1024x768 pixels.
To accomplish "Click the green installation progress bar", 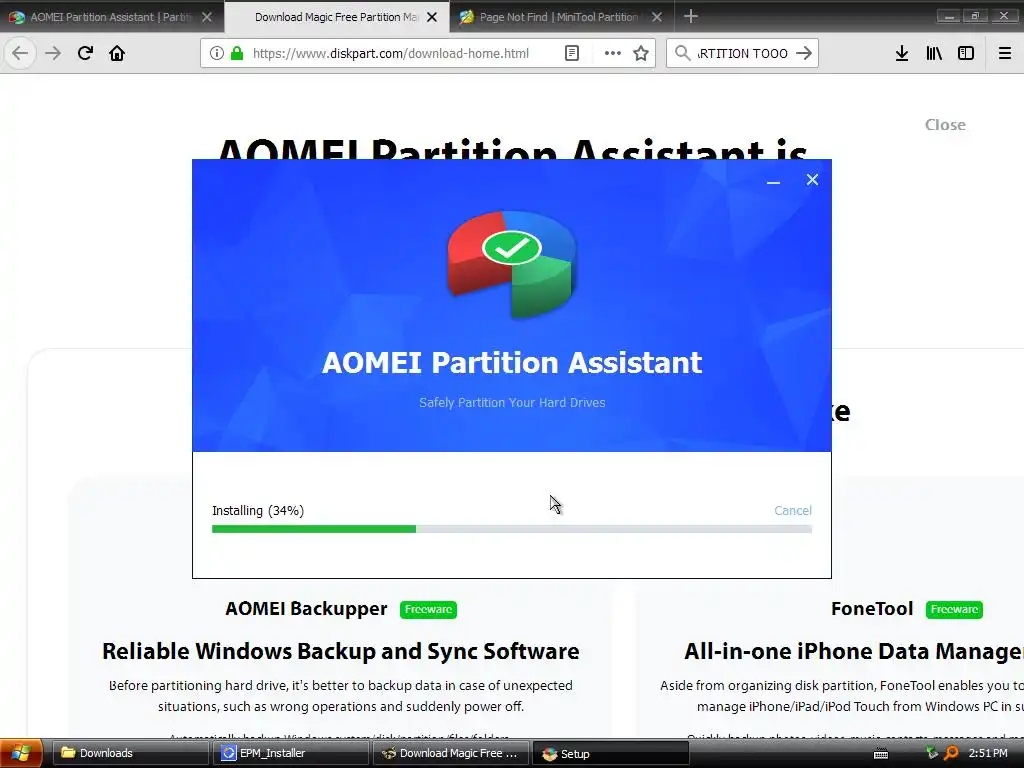I will click(511, 529).
